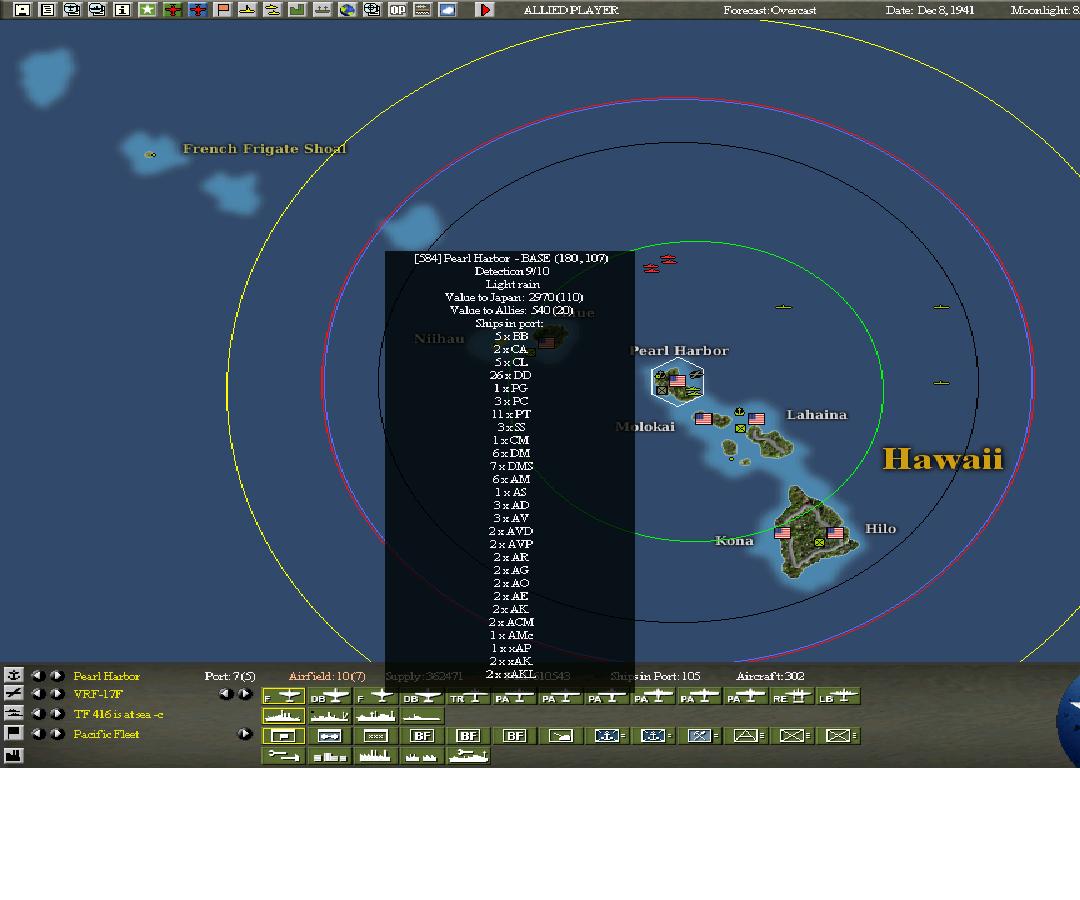This screenshot has height=900, width=1080.
Task: Click the anchor icon beside Pearl Harbor
Action: click(14, 675)
